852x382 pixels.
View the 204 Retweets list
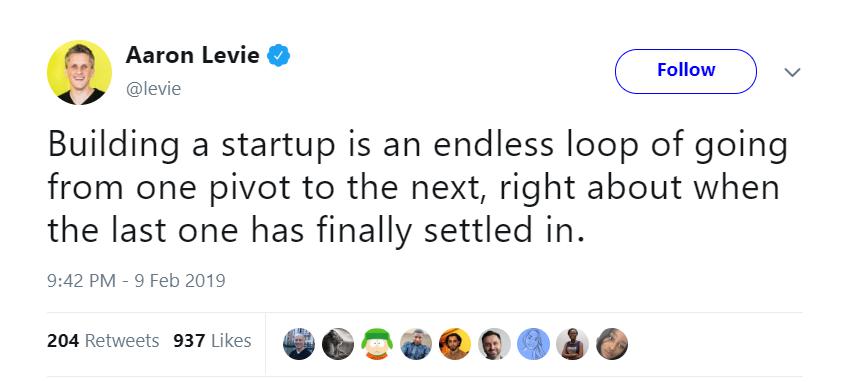click(103, 341)
